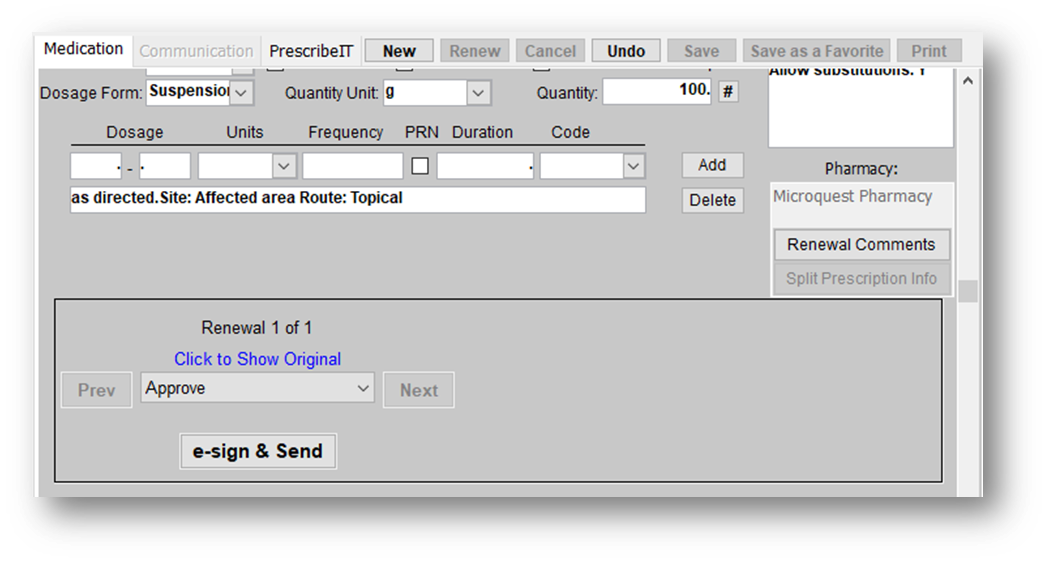Switch to the PrescribeIT tab
The width and height of the screenshot is (1048, 562).
click(311, 51)
